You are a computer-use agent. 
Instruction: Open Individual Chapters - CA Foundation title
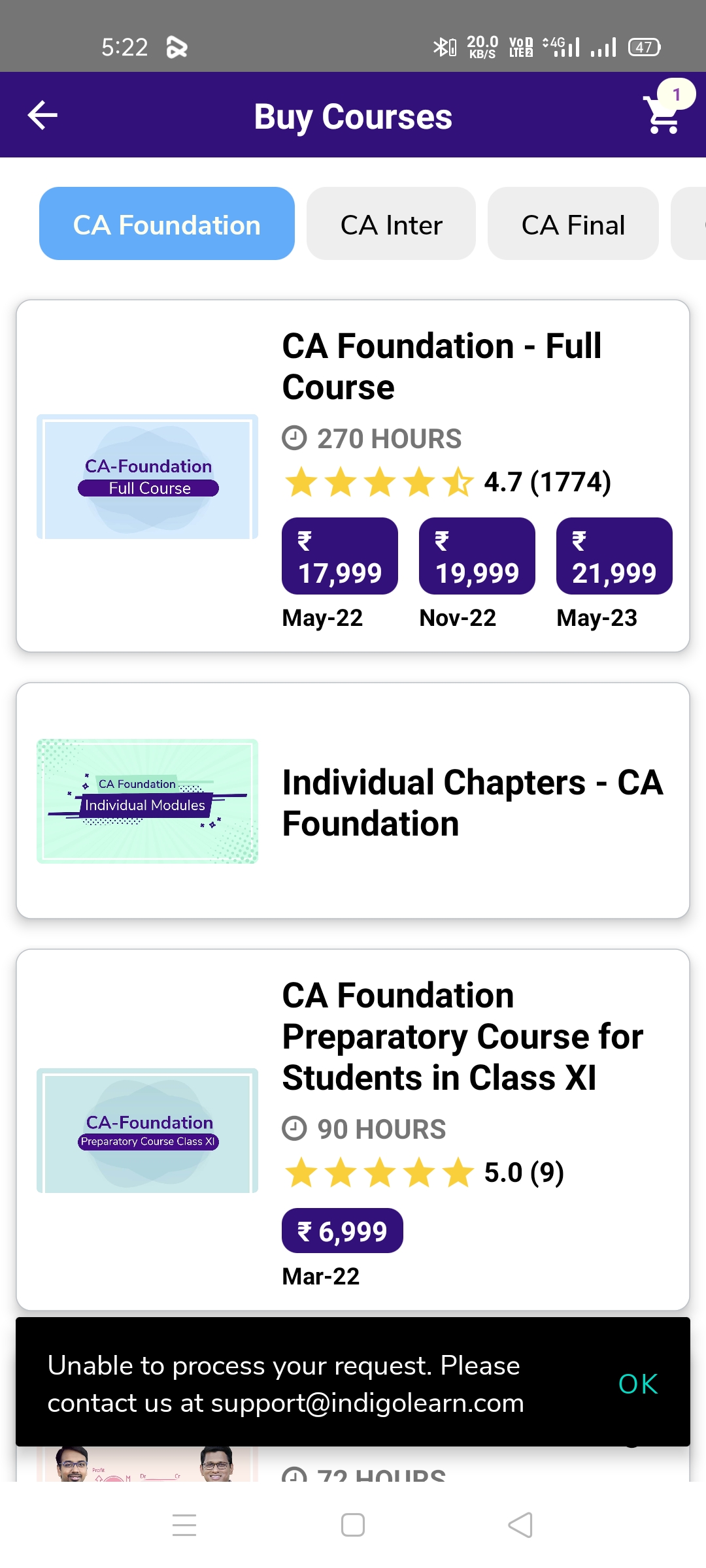tap(472, 802)
